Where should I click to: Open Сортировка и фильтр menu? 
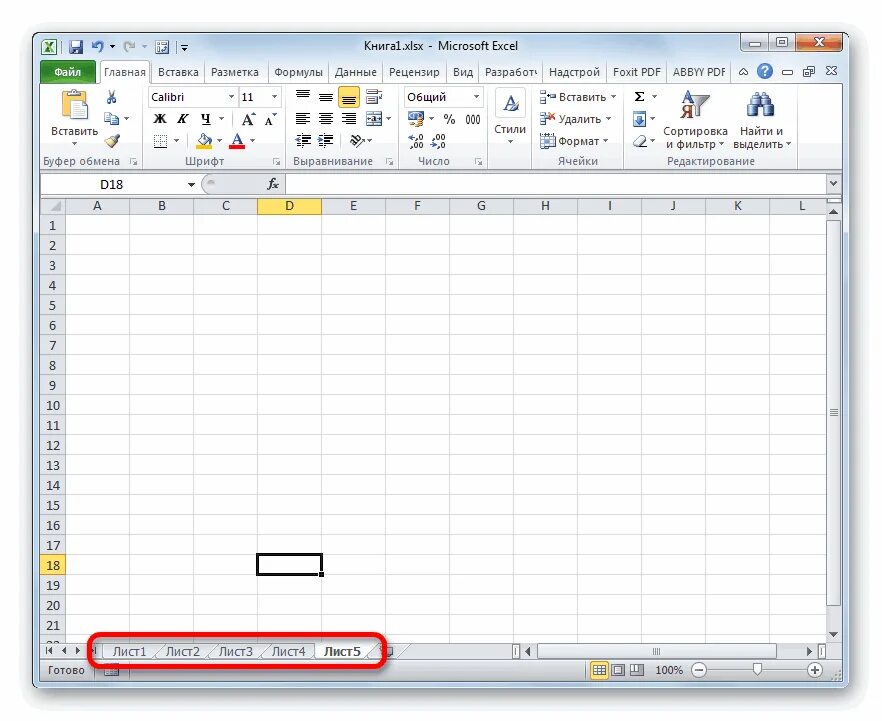point(695,120)
